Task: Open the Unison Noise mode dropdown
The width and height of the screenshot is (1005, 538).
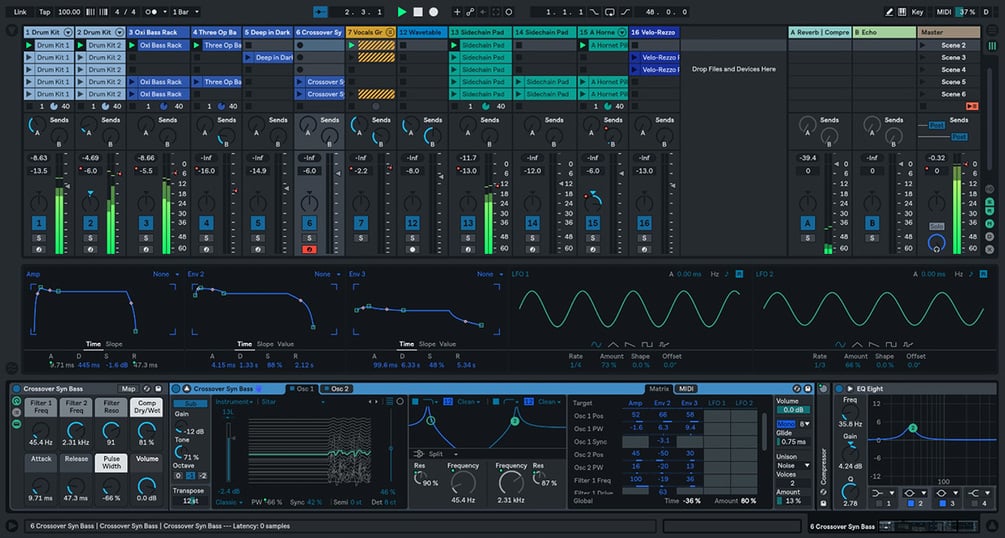Action: pos(793,466)
